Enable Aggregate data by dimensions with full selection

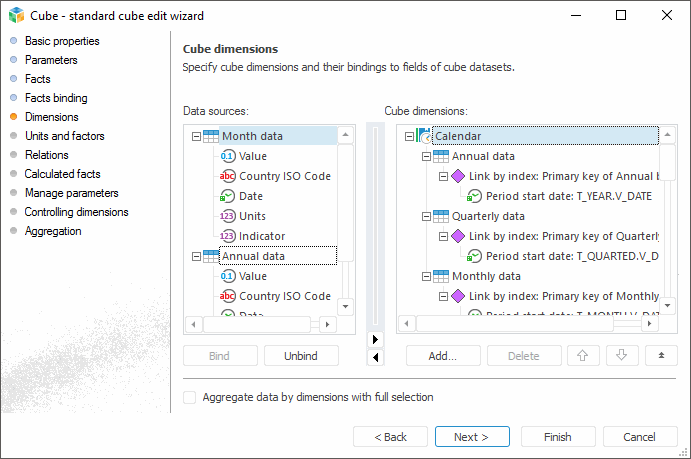[190, 397]
